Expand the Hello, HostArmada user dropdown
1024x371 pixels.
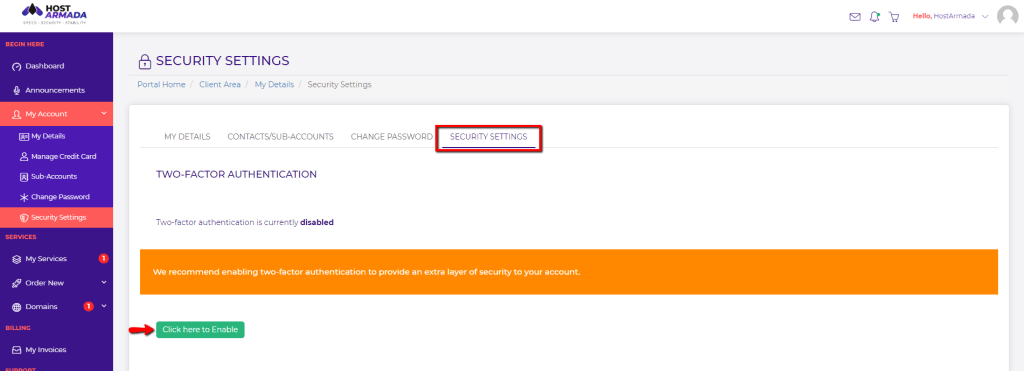951,16
